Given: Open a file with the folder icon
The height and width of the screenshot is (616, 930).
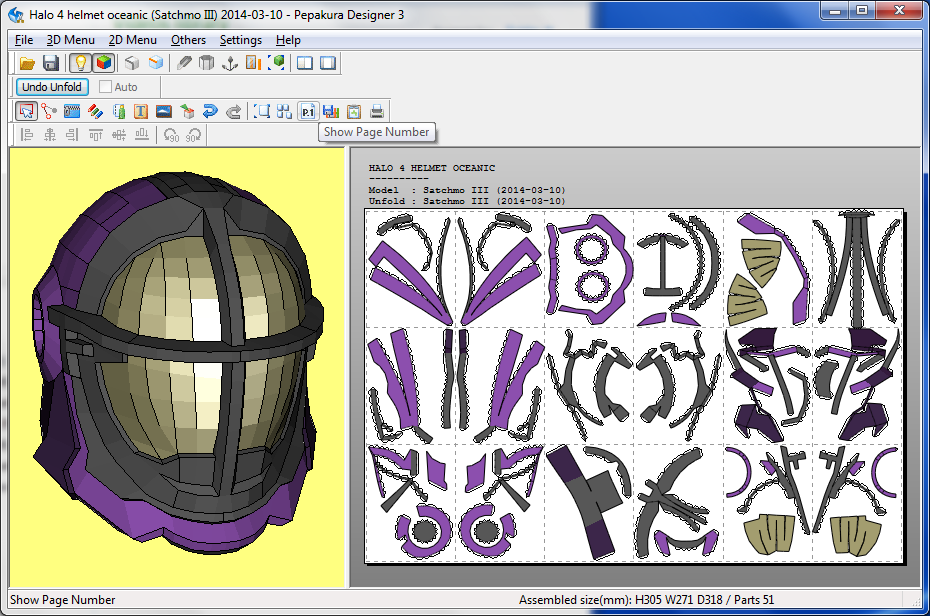Looking at the screenshot, I should tap(27, 63).
